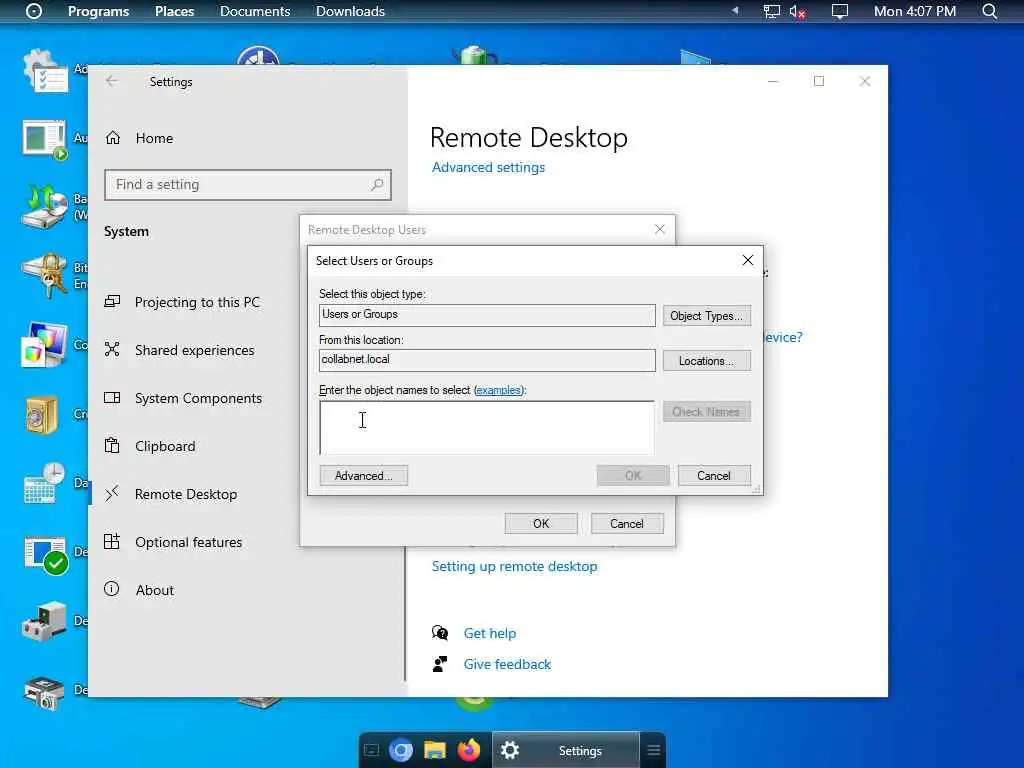Screen dimensions: 1024x768
Task: Click OK in Remote Desktop Users dialog
Action: coord(541,524)
